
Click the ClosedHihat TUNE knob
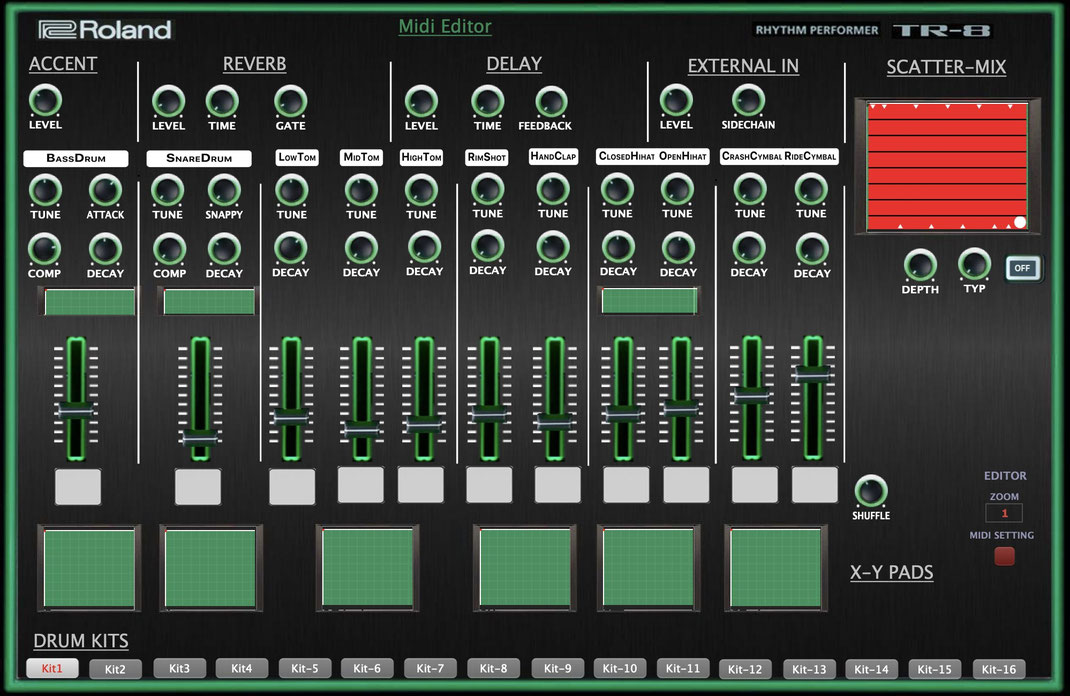point(618,190)
